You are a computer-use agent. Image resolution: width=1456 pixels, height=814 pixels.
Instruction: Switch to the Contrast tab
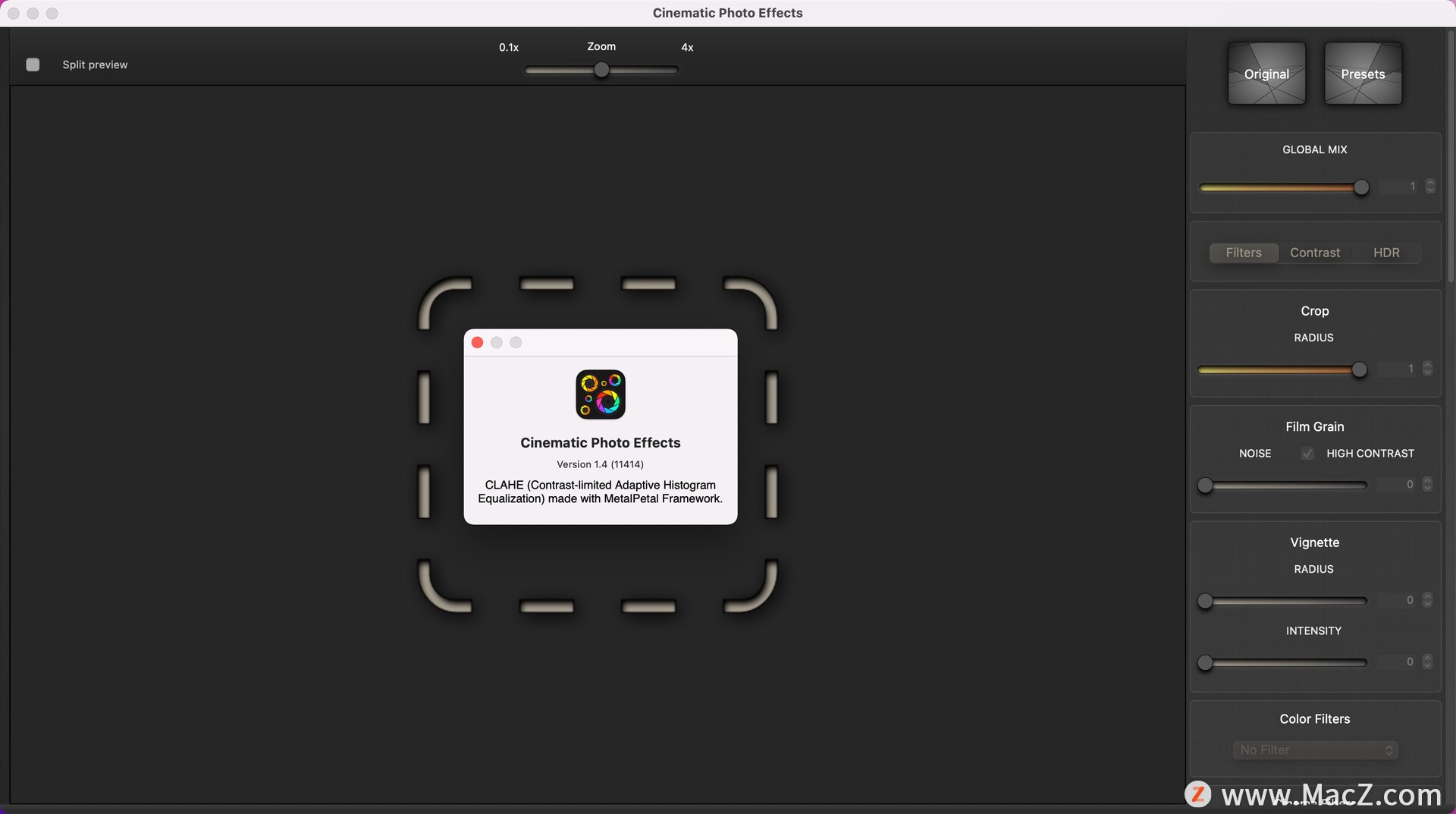(1315, 253)
